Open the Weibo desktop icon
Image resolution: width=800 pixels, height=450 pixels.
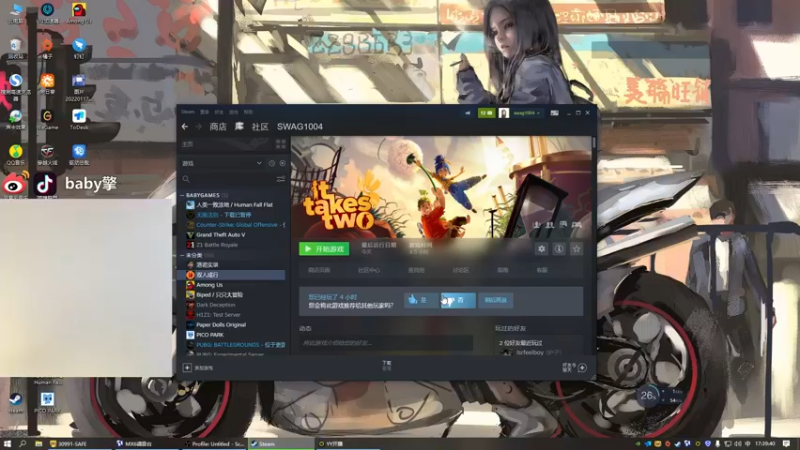(x=15, y=184)
